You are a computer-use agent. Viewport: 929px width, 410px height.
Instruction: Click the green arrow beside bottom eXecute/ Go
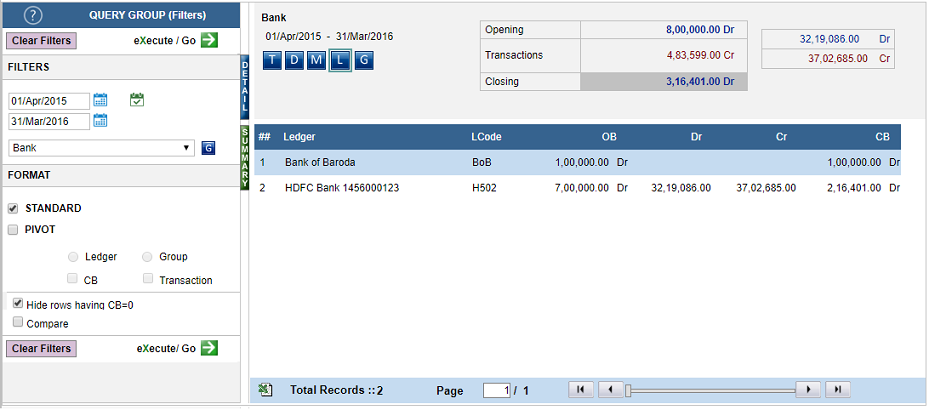209,348
